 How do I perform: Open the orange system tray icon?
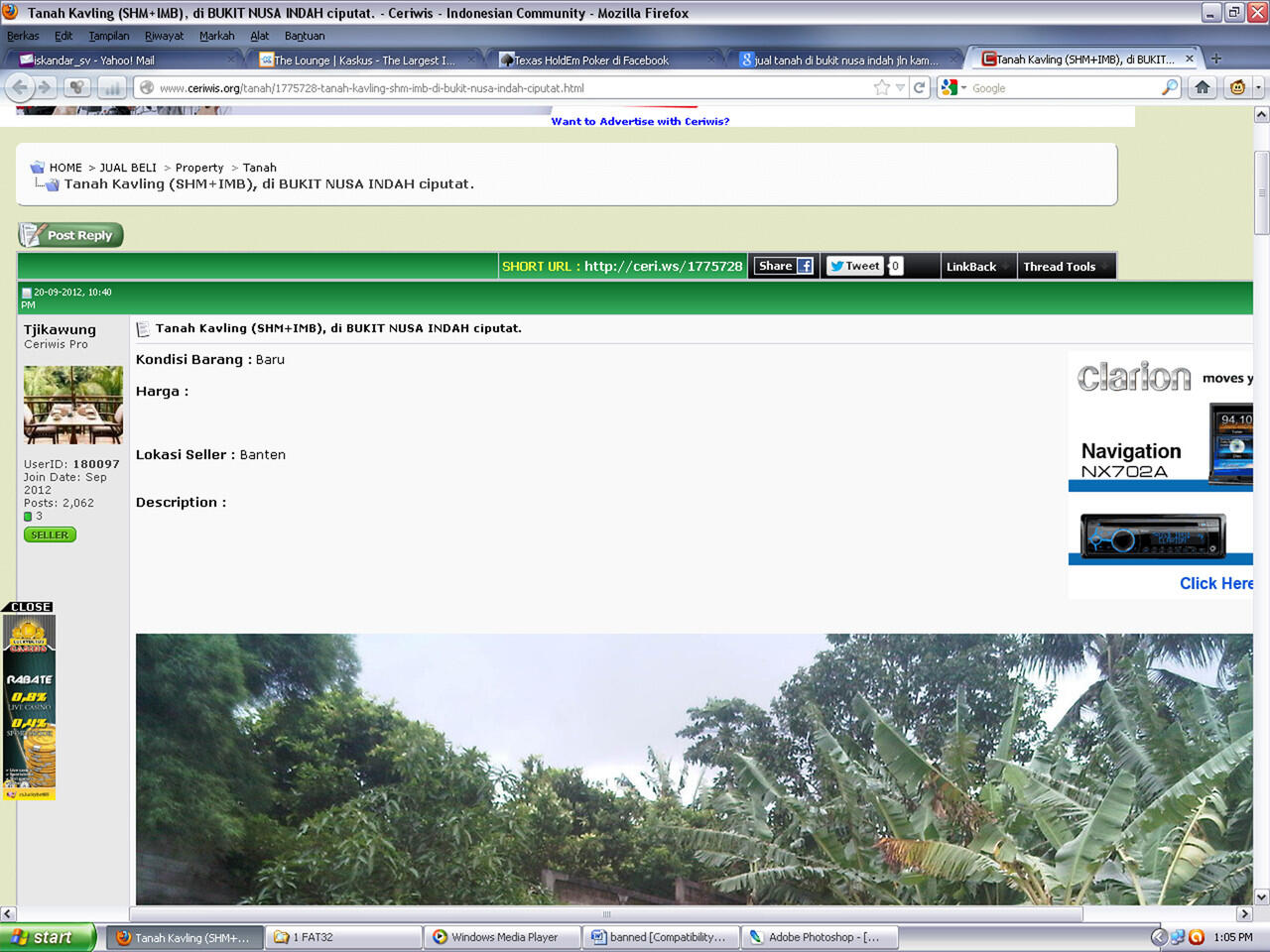tap(1197, 937)
